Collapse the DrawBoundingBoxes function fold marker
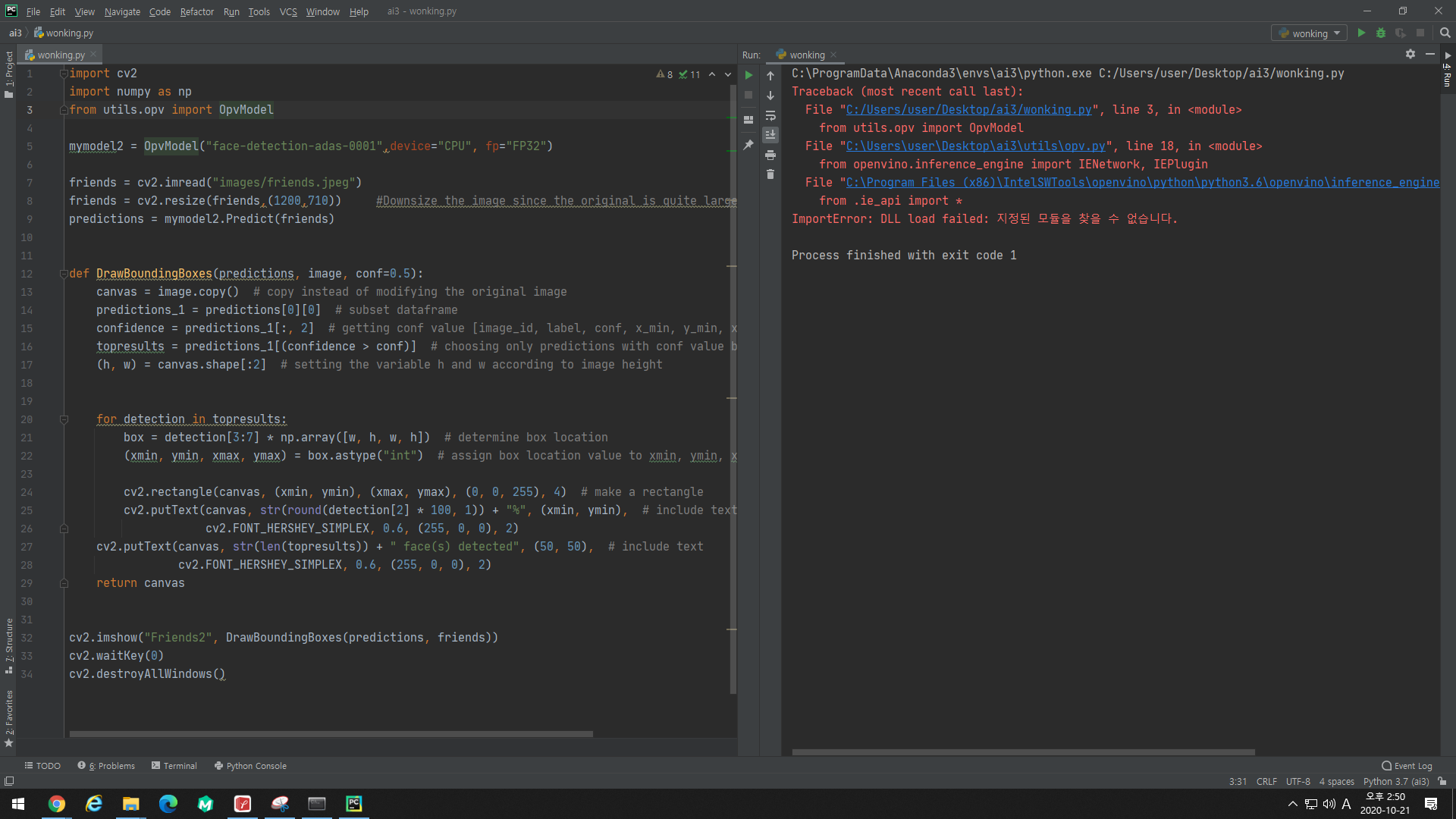 (x=64, y=274)
